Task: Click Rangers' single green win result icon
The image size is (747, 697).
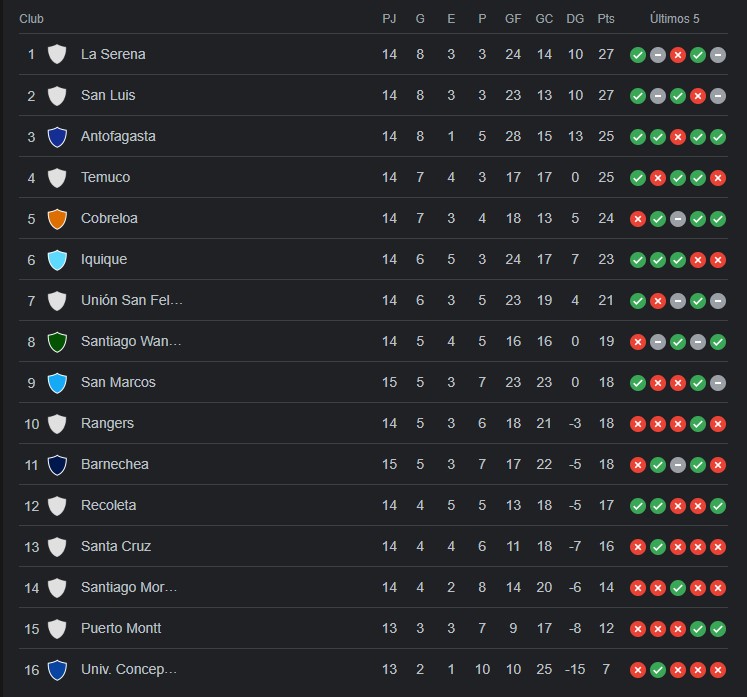Action: [697, 424]
